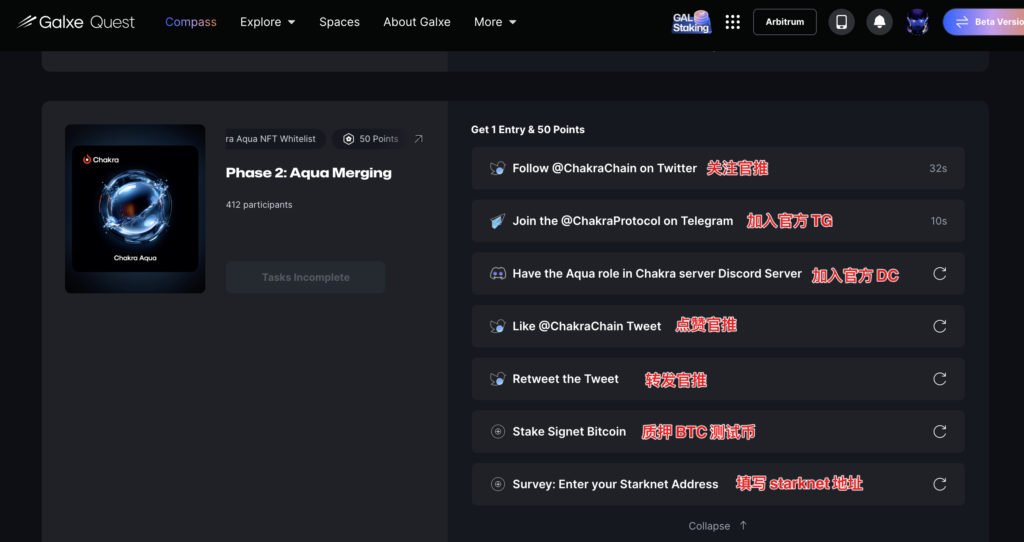Open external link arrow beside 50 Points
This screenshot has height=542, width=1024.
click(418, 139)
